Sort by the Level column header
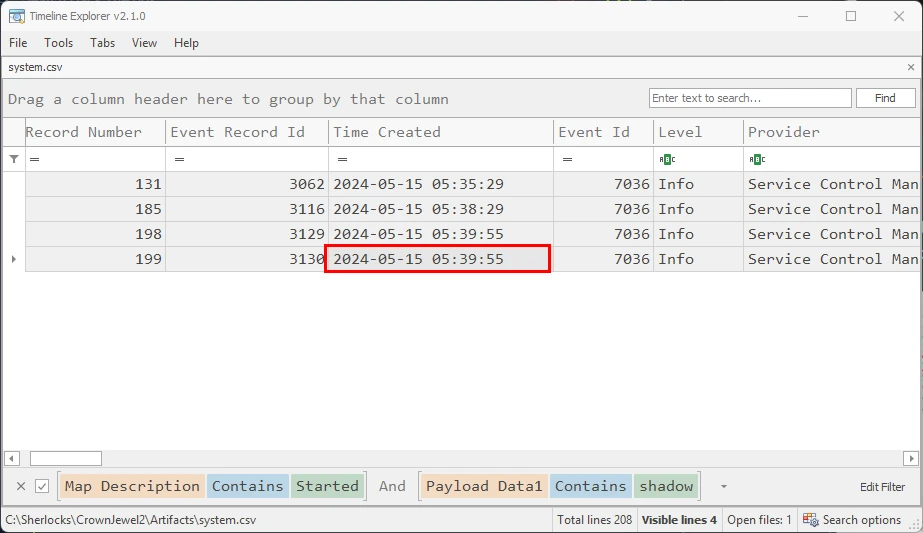The image size is (923, 533). (698, 132)
